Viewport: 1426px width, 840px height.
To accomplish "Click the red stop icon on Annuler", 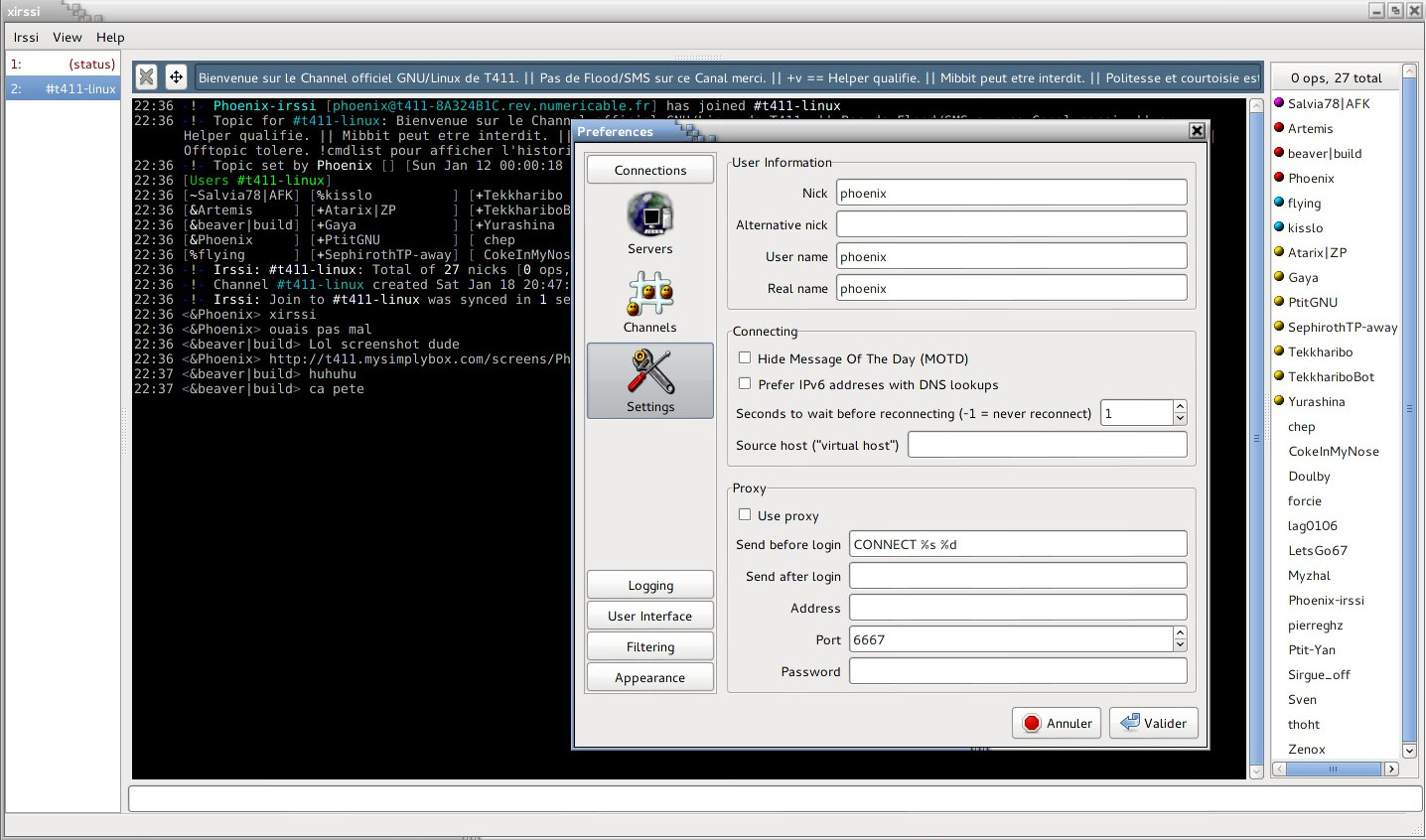I will [x=1032, y=723].
